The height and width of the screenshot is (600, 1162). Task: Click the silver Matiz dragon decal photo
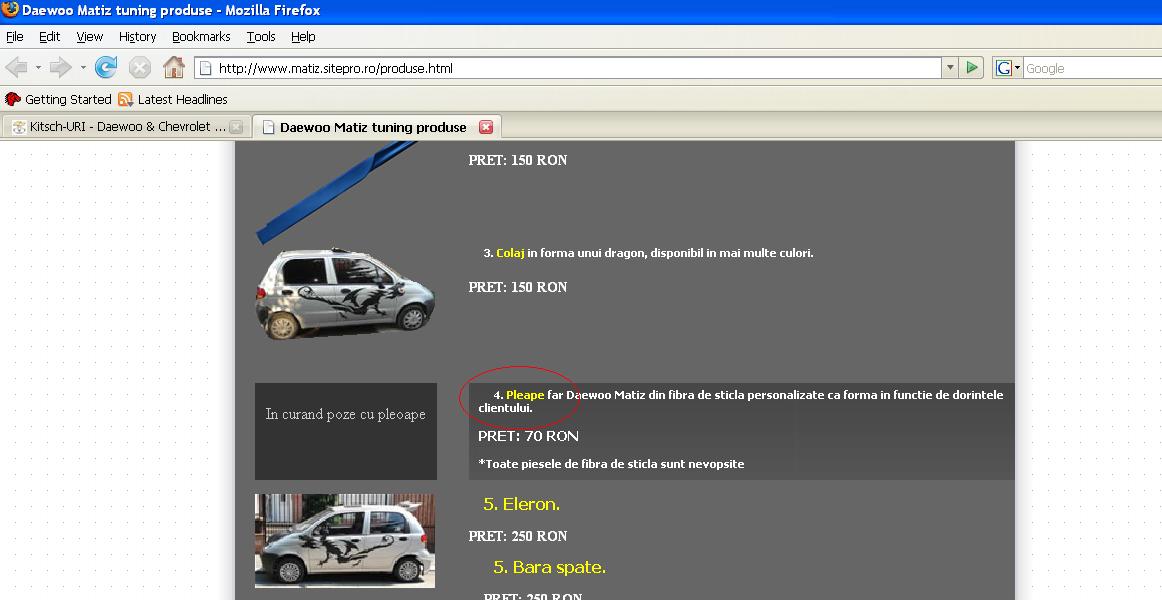(345, 294)
